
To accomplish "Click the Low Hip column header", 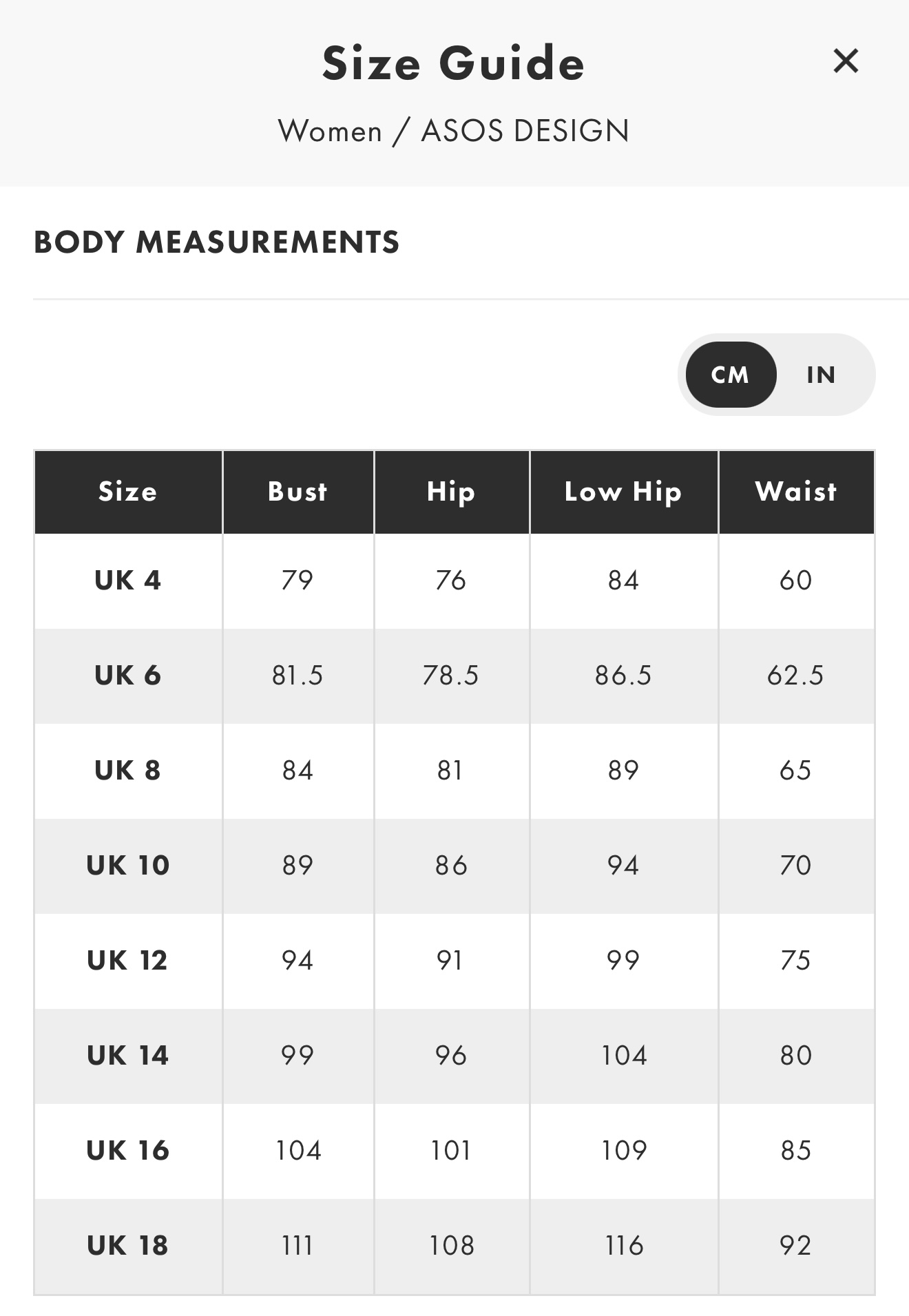I will click(x=623, y=492).
